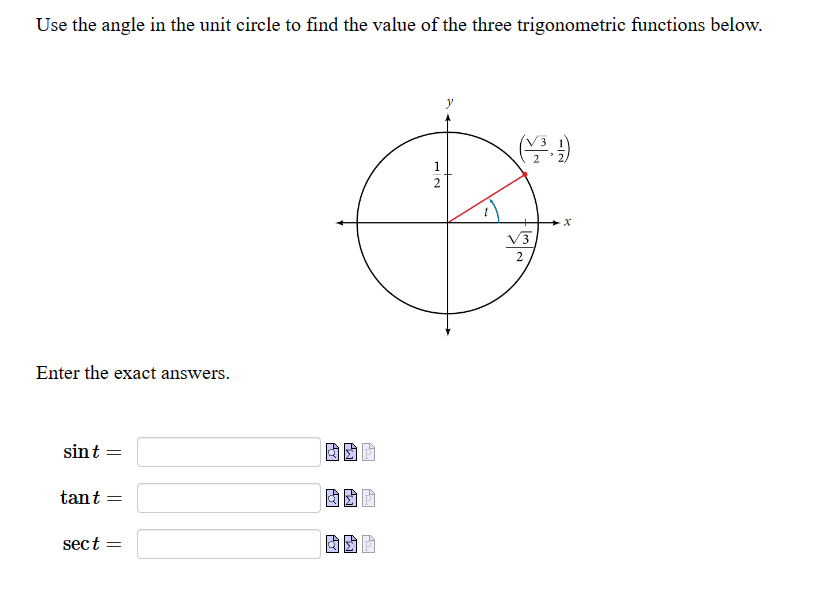This screenshot has height=603, width=822.
Task: Open the equation editor beside tan t
Action: [x=349, y=498]
